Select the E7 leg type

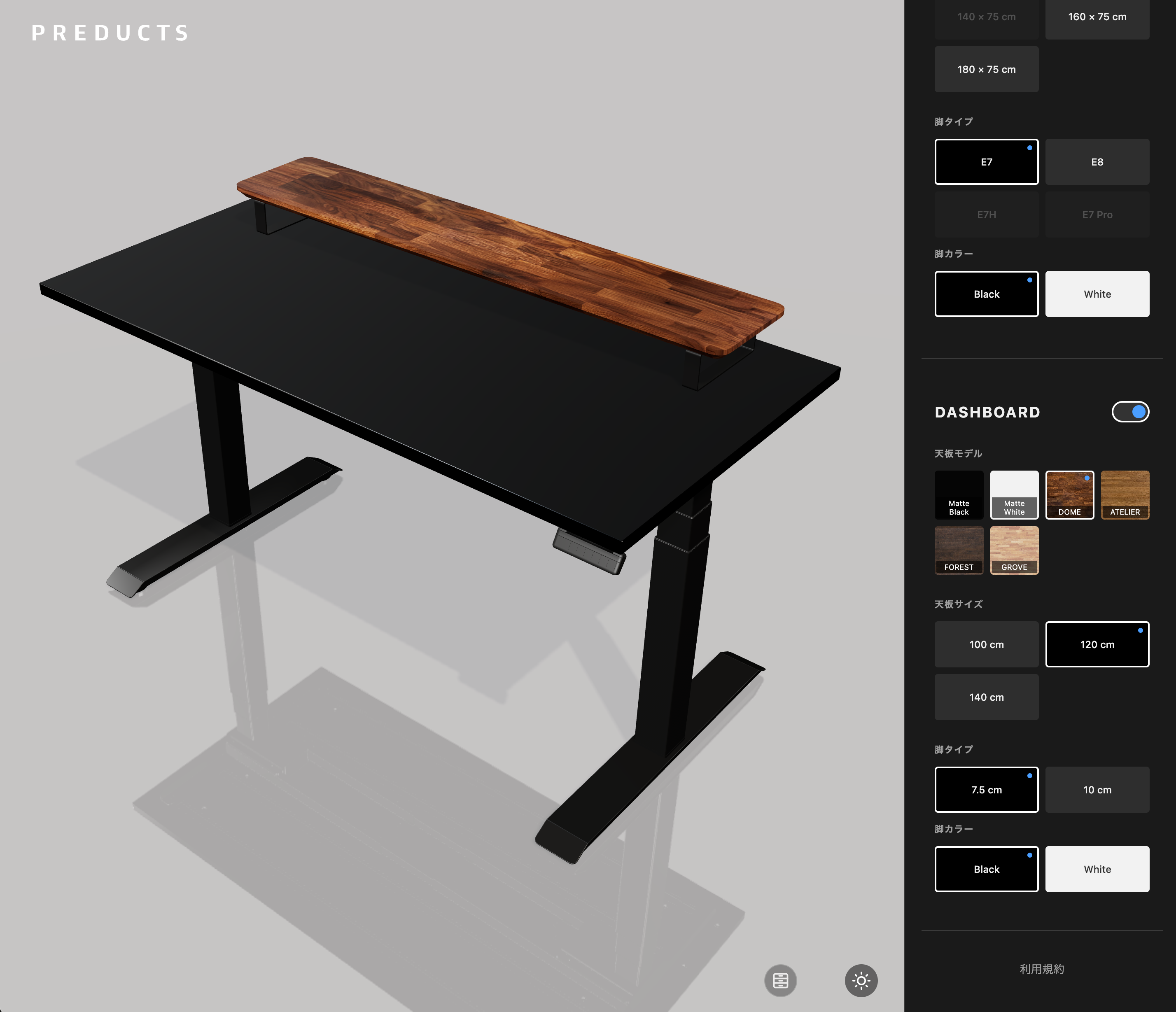coord(986,162)
